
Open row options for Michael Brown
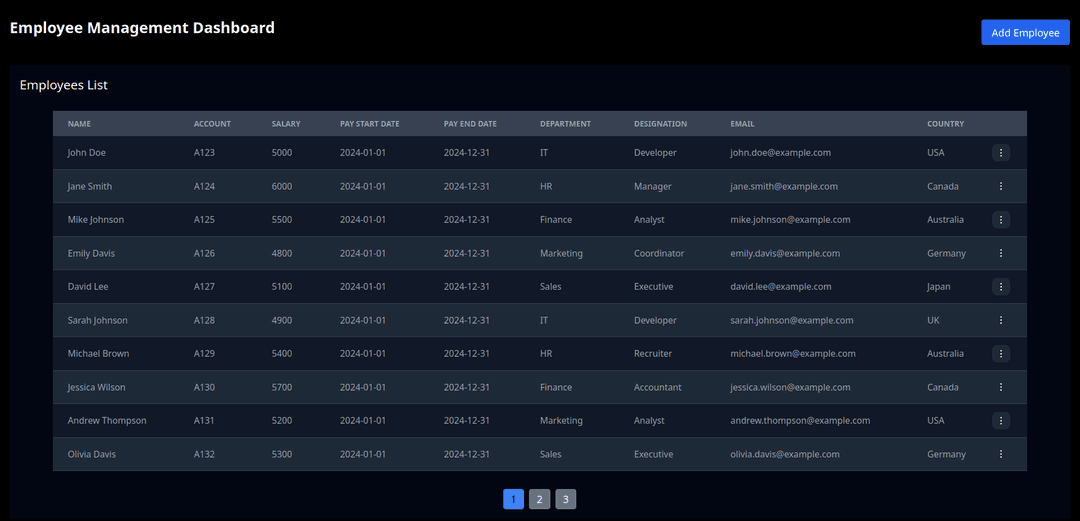[1001, 354]
